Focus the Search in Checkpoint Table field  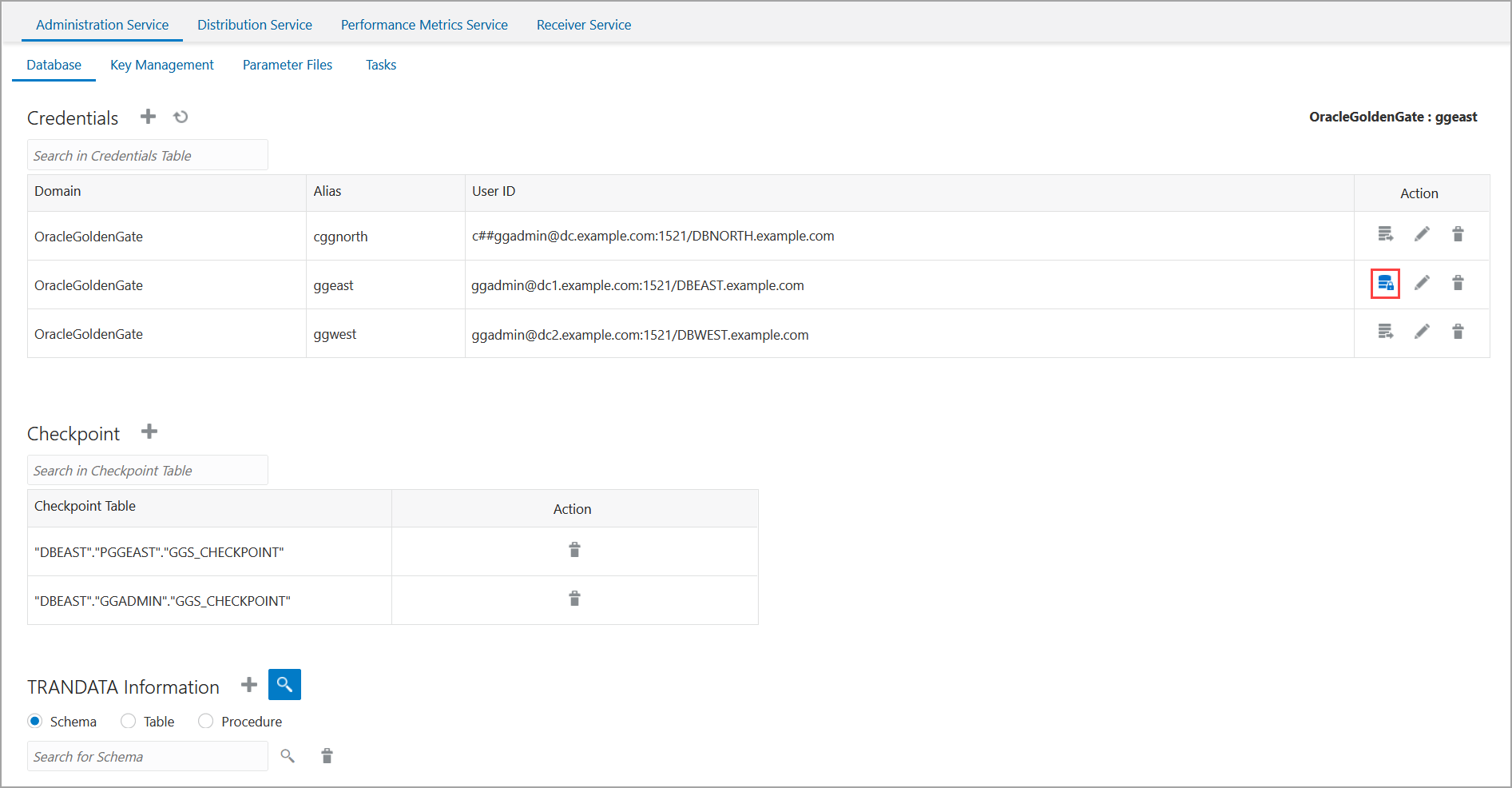point(148,470)
